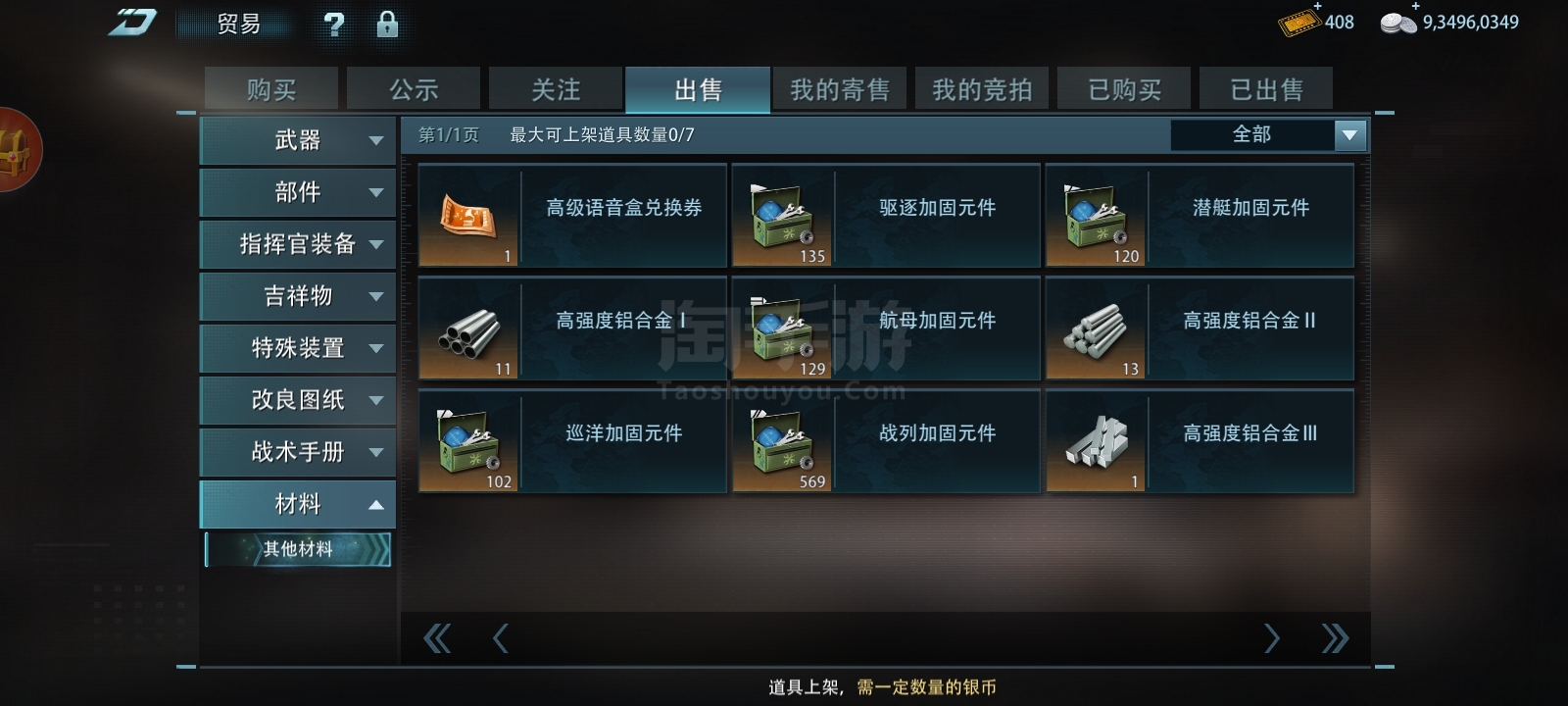The width and height of the screenshot is (1568, 706).
Task: Add more gold tickets via ticket icon
Action: 1299,21
